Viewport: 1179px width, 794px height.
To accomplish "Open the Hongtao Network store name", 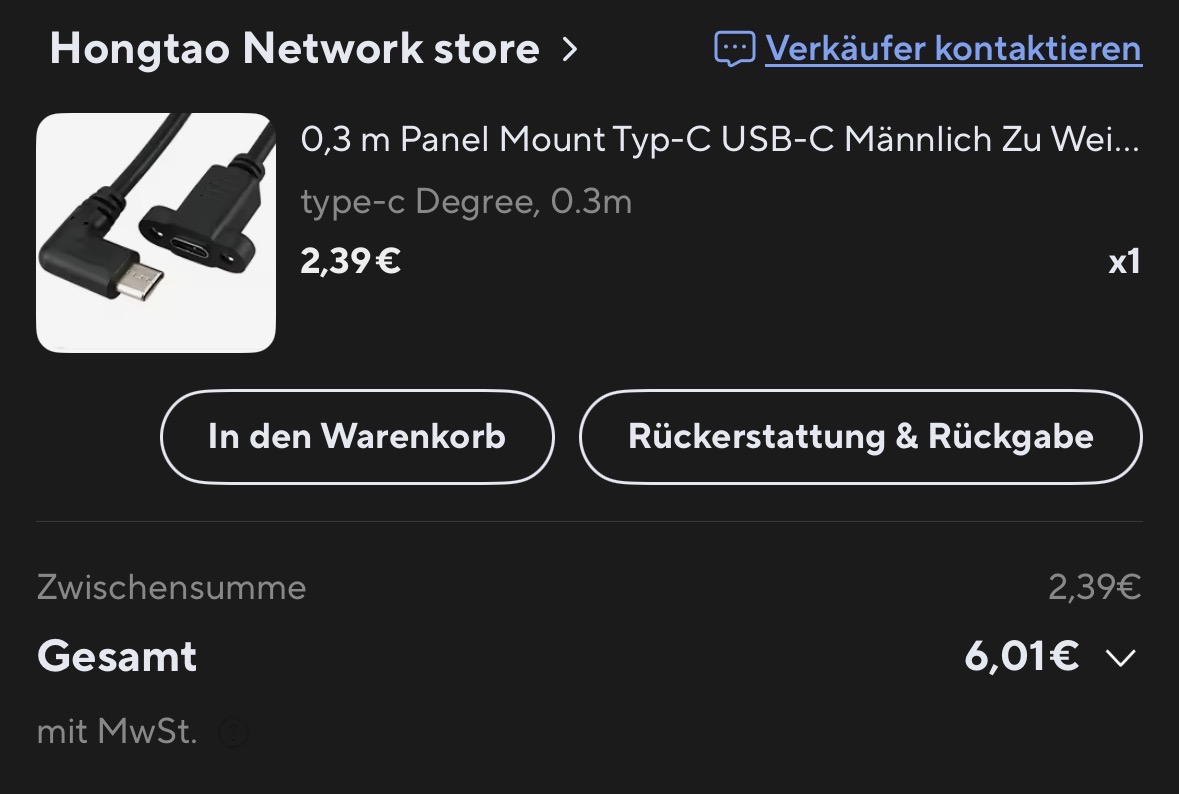I will 294,49.
